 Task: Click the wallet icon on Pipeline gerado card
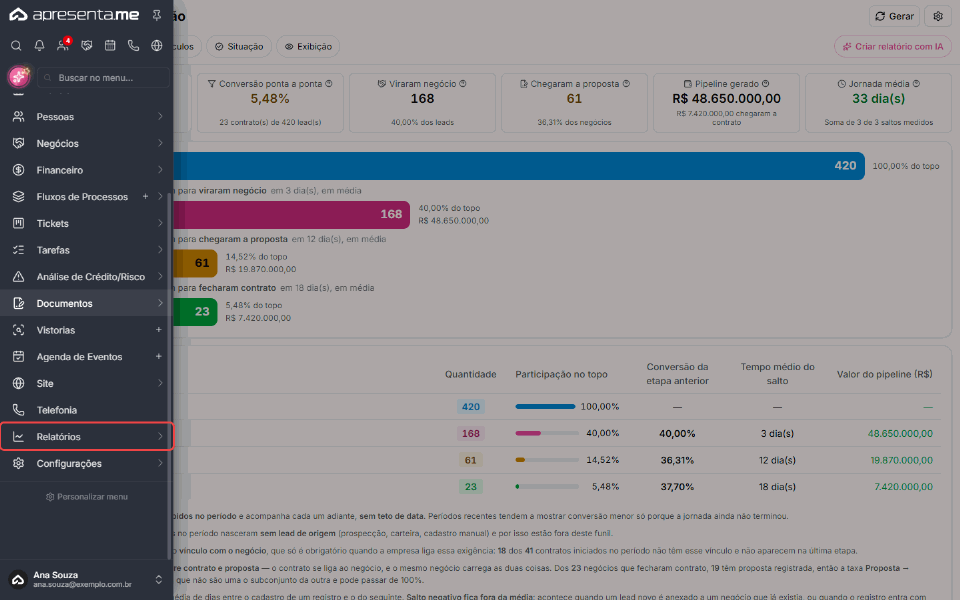(688, 84)
